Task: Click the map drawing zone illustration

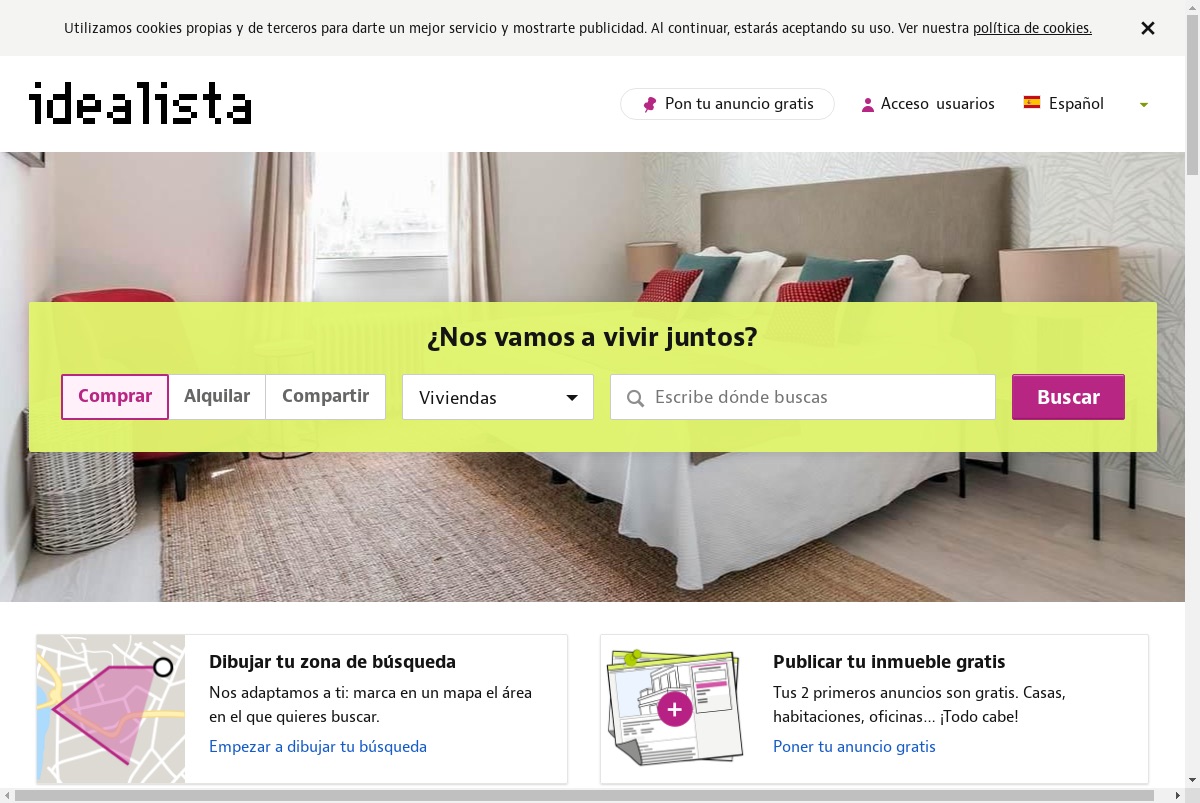Action: [111, 709]
